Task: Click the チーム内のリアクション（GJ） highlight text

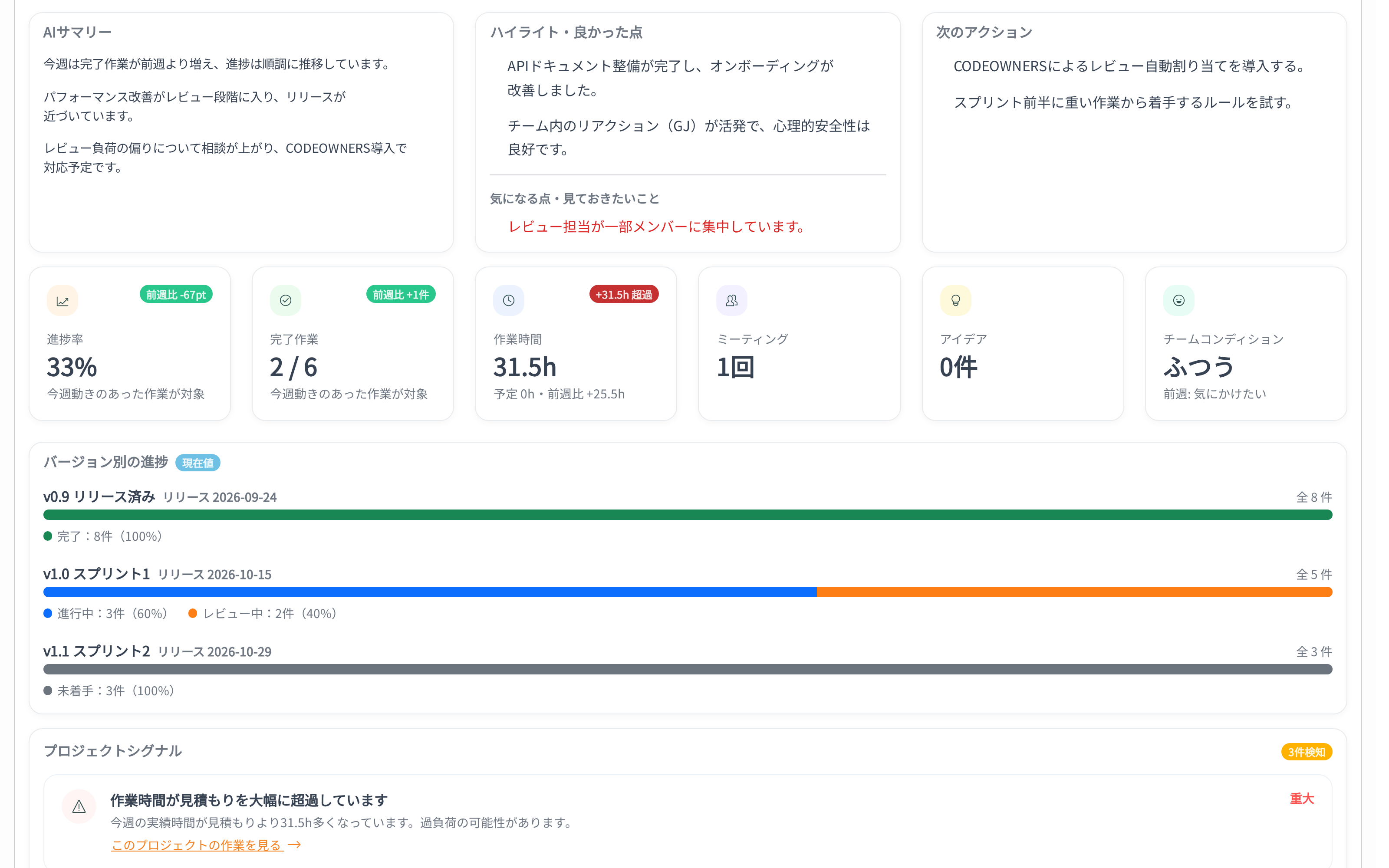Action: (689, 138)
